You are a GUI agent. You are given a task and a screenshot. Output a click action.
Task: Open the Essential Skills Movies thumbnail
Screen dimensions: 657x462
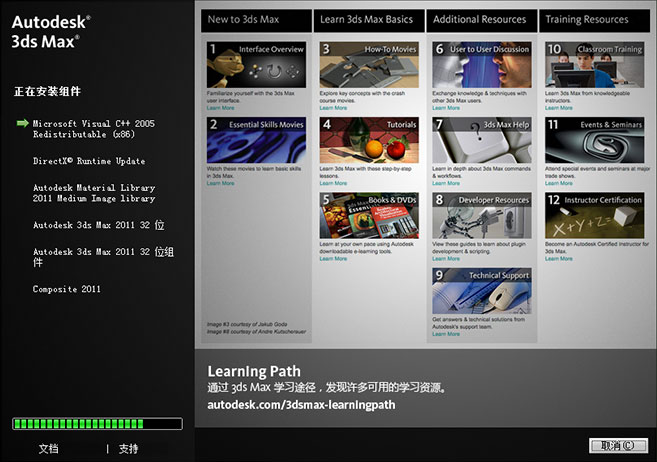256,140
